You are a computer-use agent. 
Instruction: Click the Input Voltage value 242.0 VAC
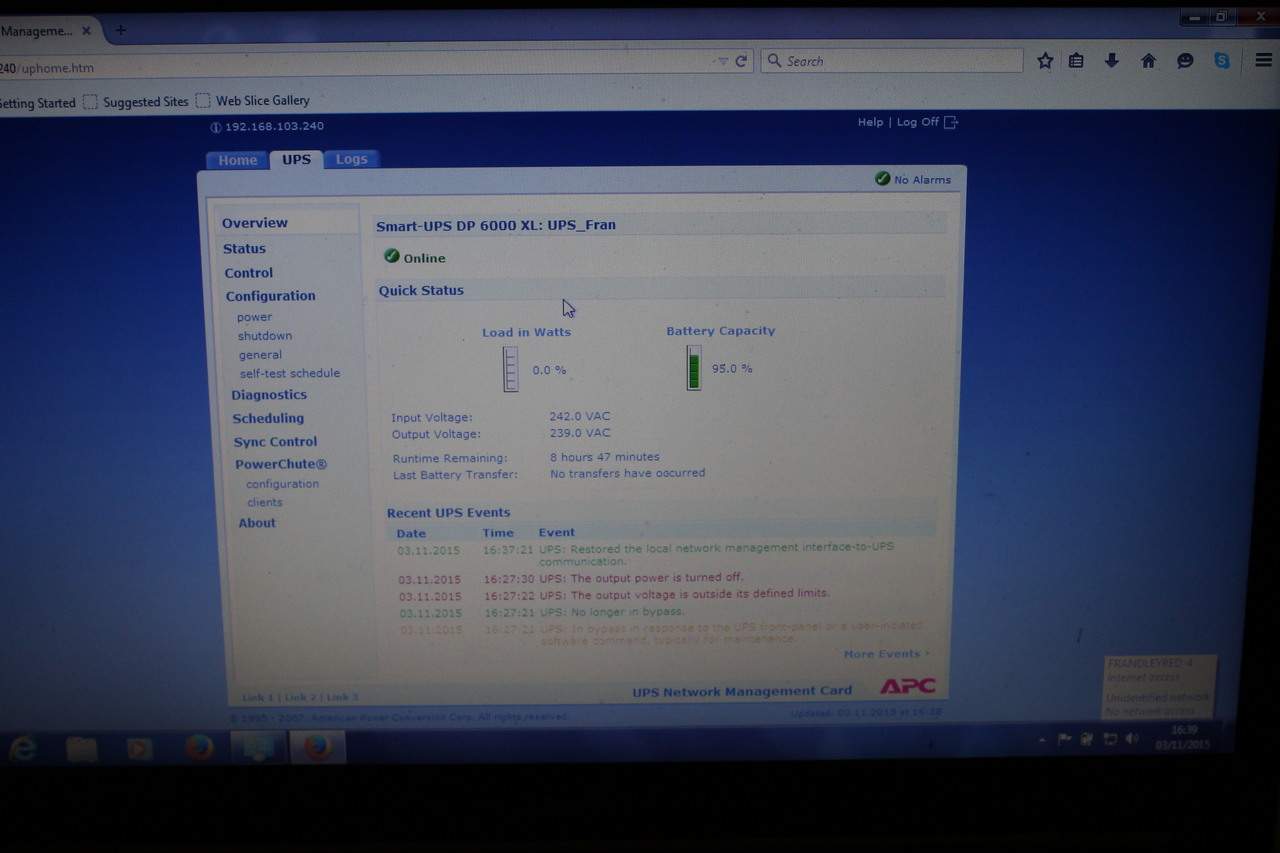579,416
